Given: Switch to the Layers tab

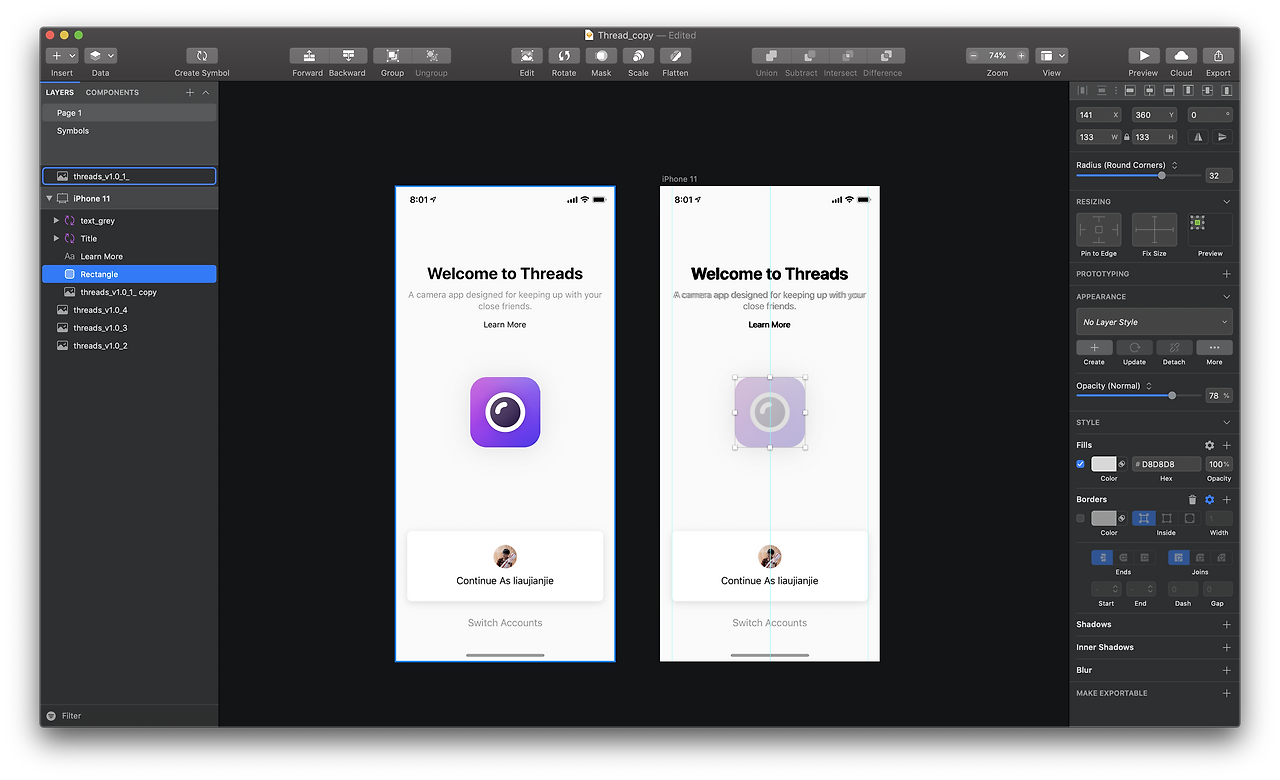Looking at the screenshot, I should click(x=60, y=93).
